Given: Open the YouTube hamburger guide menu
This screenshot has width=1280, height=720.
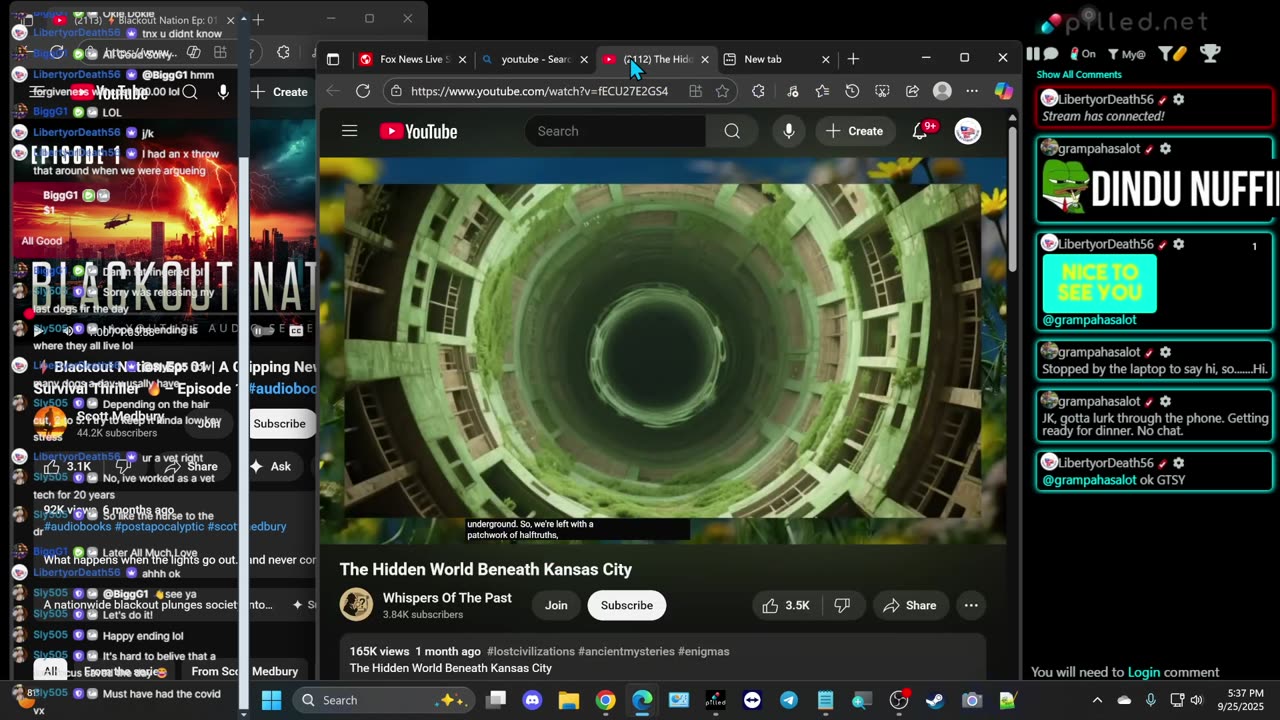Looking at the screenshot, I should tap(349, 131).
